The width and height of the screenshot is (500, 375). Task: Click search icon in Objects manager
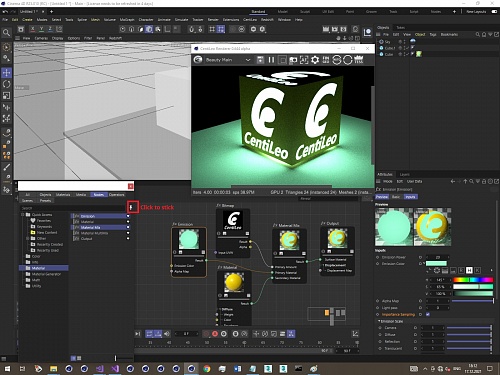[478, 34]
